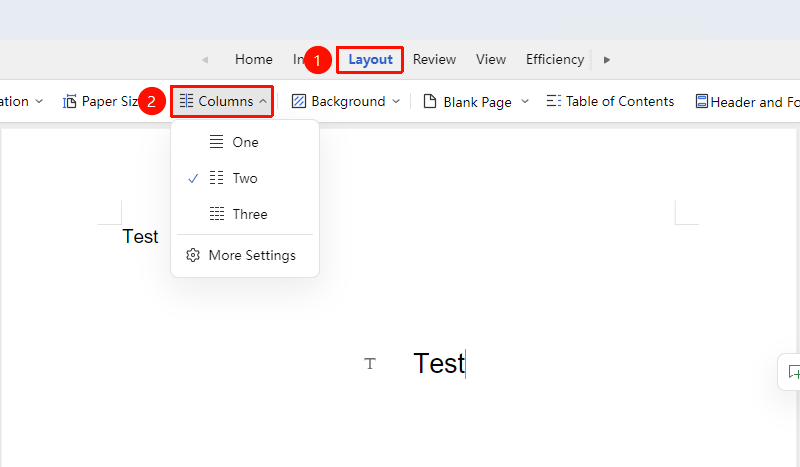
Task: Show more ribbon tabs with the right arrow
Action: click(607, 60)
